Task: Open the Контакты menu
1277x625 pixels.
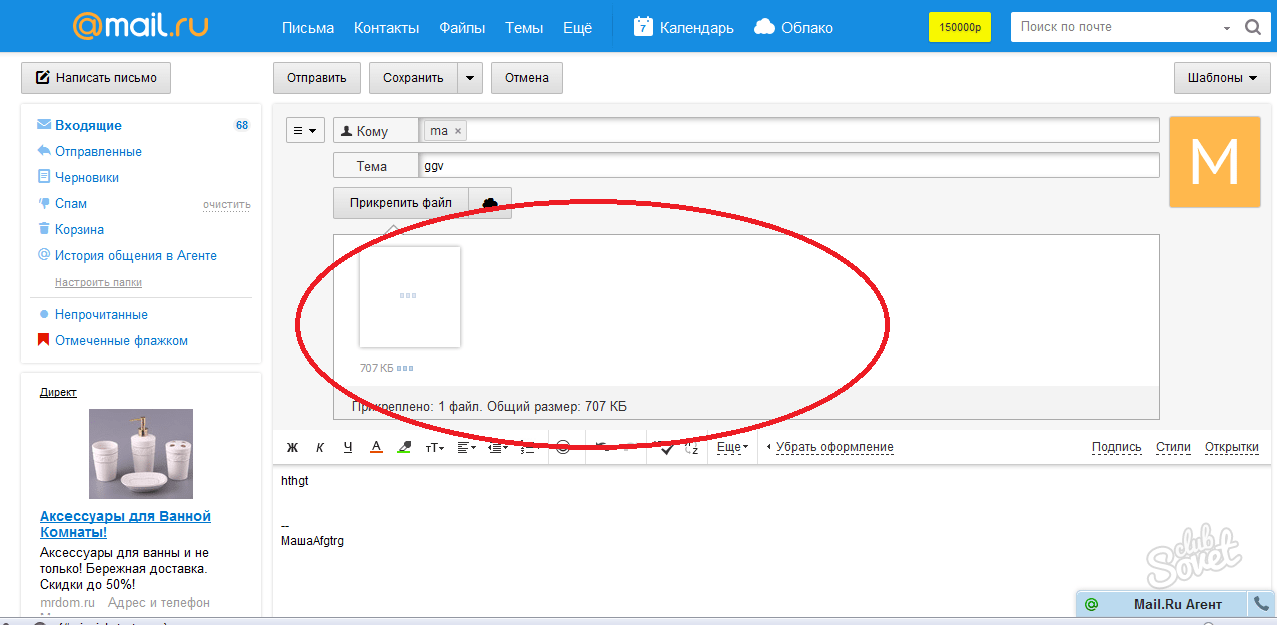Action: tap(387, 28)
